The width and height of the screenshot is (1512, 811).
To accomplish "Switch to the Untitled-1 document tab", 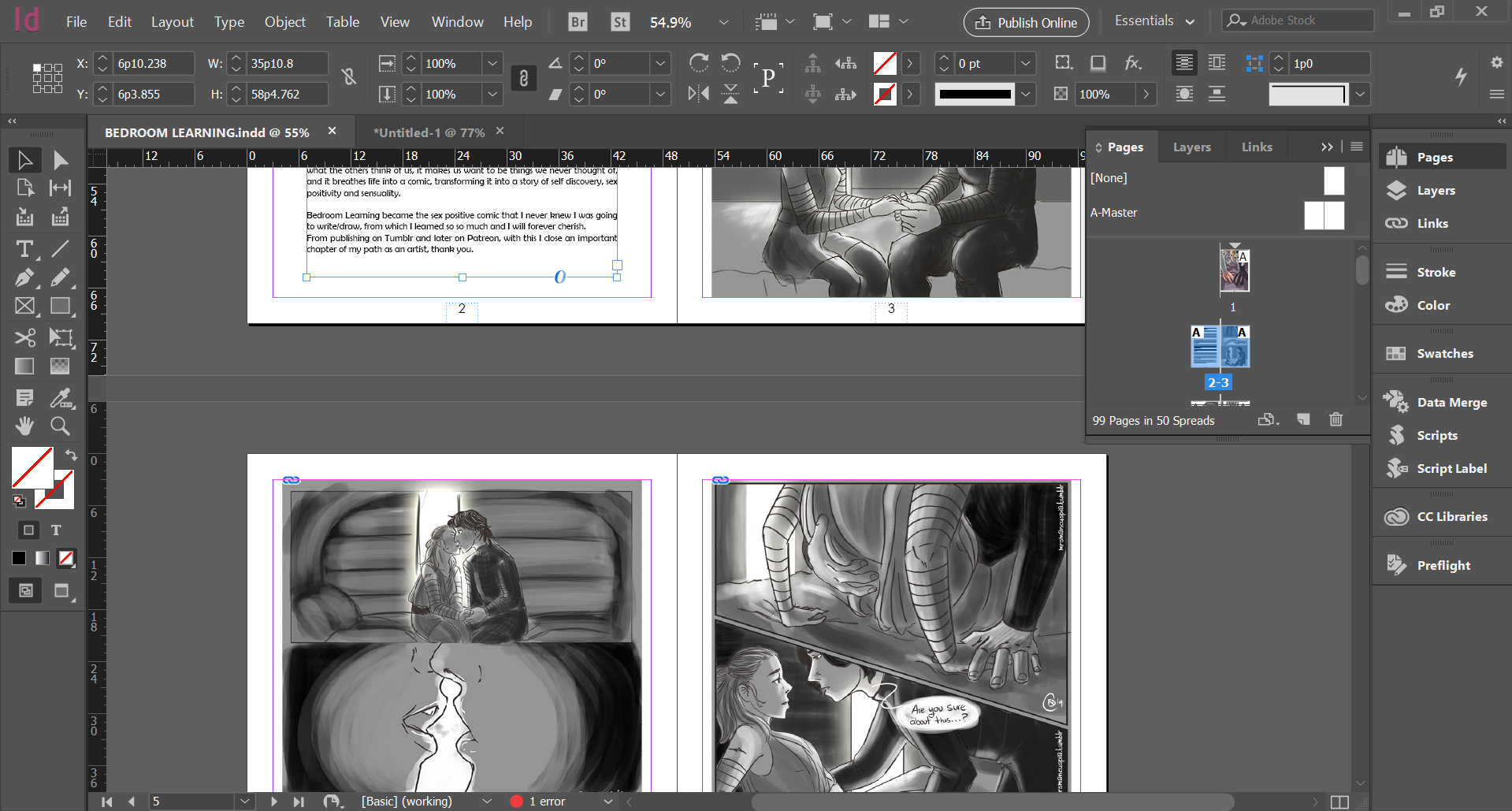I will point(429,132).
